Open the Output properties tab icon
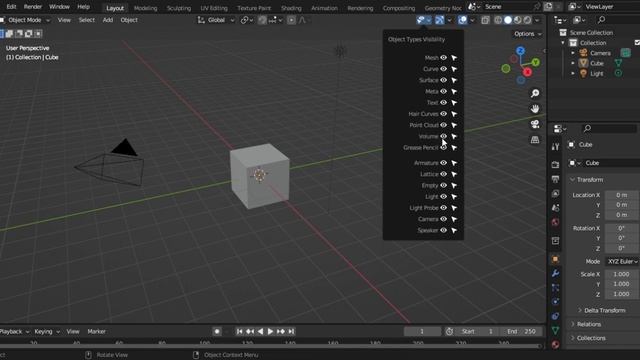The image size is (640, 360). [555, 179]
